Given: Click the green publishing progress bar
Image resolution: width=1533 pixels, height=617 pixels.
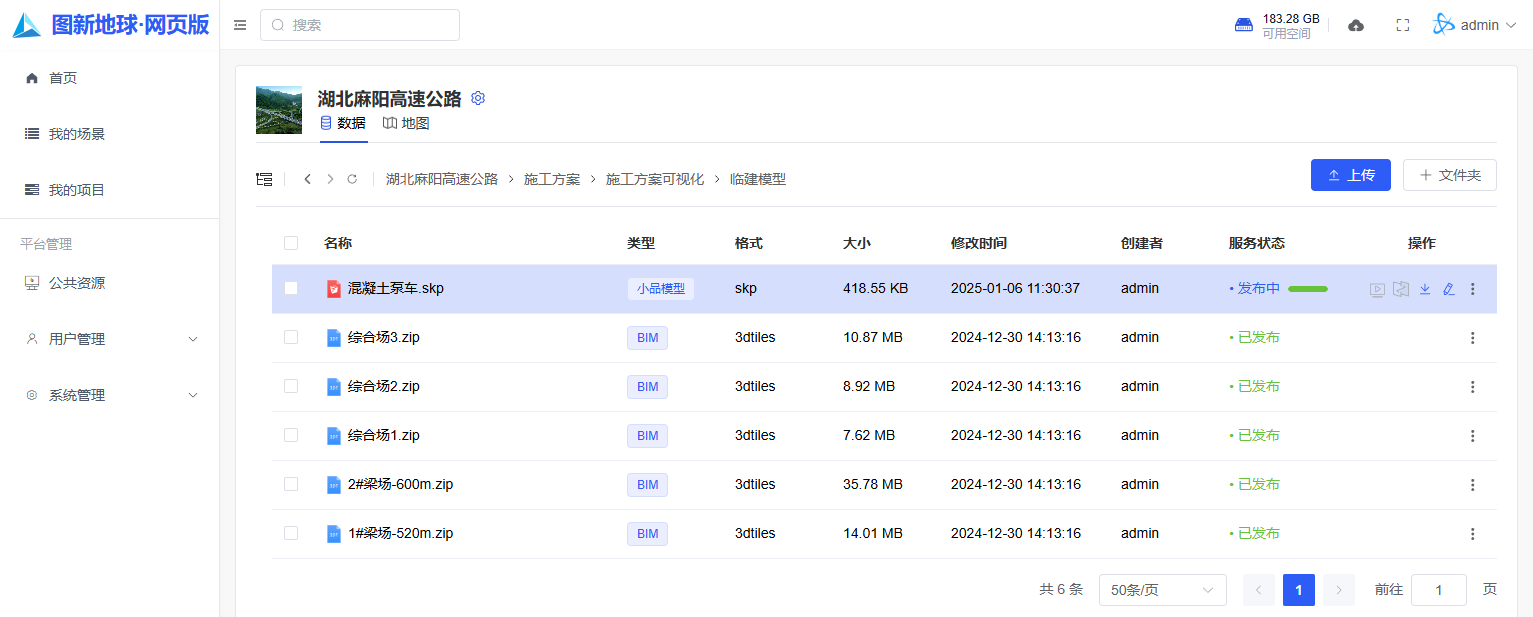Looking at the screenshot, I should [x=1308, y=289].
